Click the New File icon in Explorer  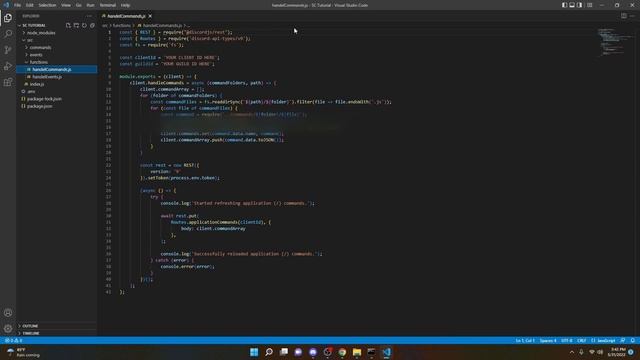pos(68,25)
